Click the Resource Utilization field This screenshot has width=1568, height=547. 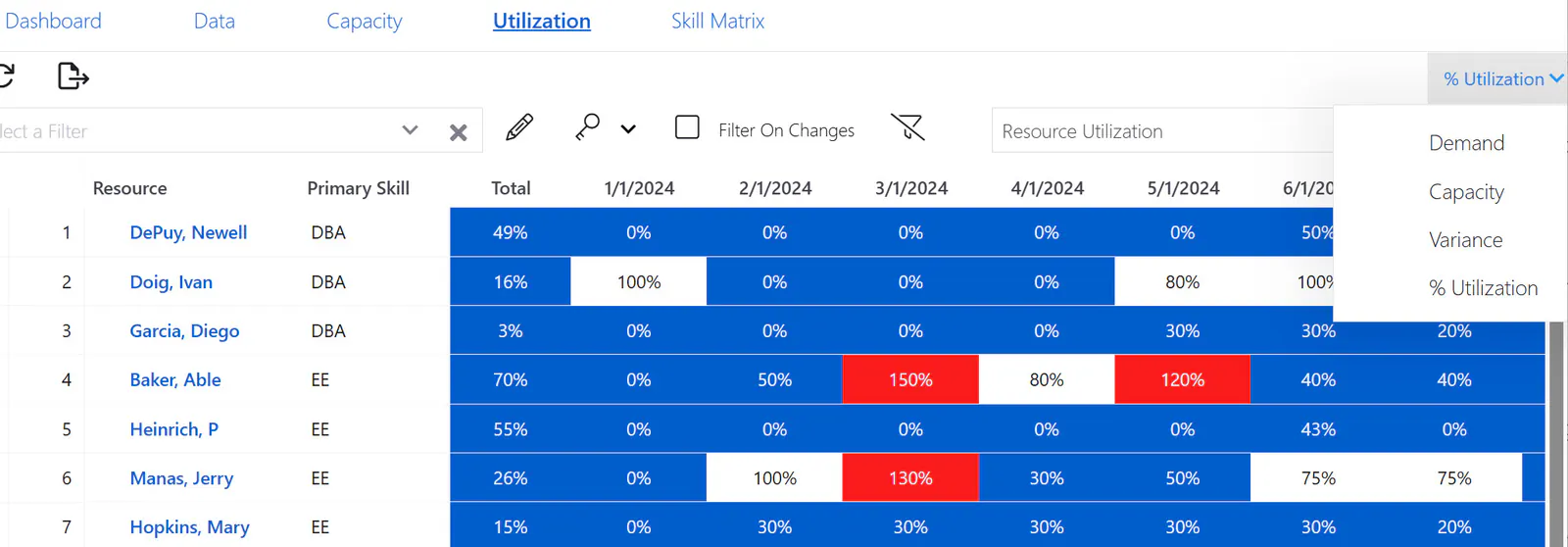click(x=1162, y=131)
